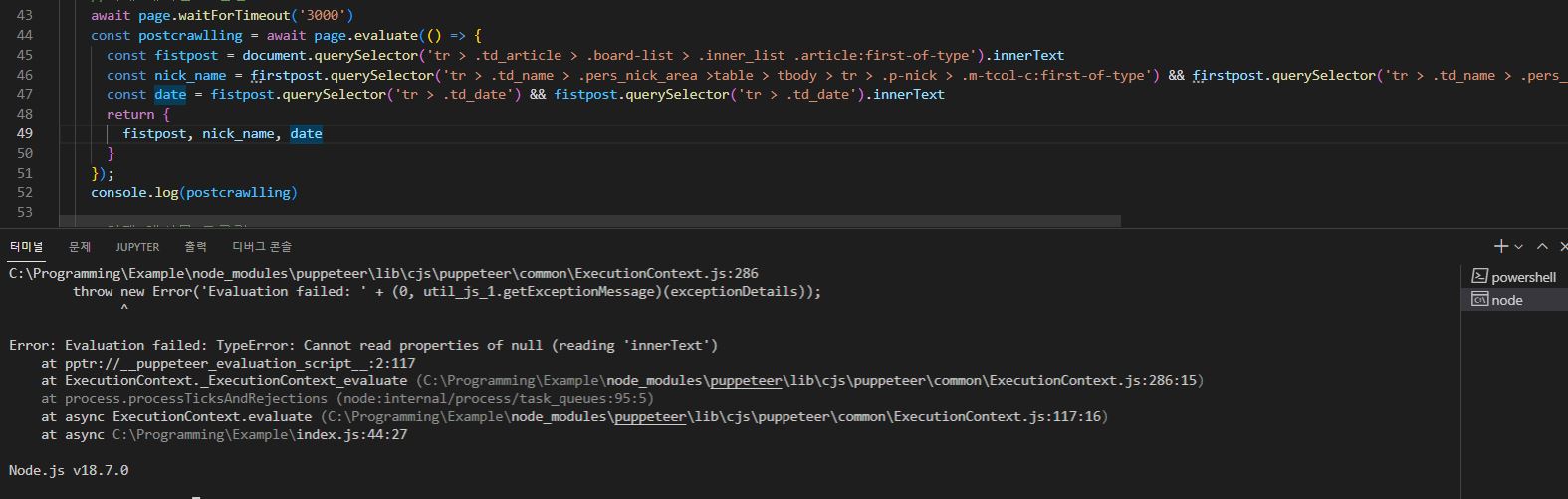Image resolution: width=1568 pixels, height=499 pixels.
Task: Click the 'return' keyword on line 48
Action: 130,114
